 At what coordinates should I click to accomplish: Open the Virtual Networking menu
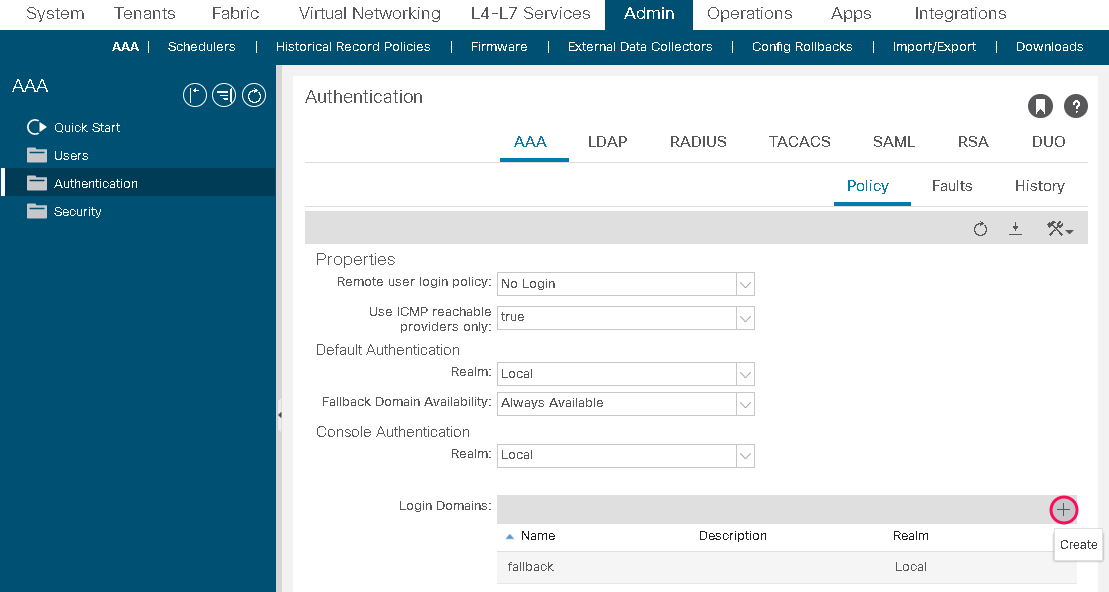tap(369, 13)
